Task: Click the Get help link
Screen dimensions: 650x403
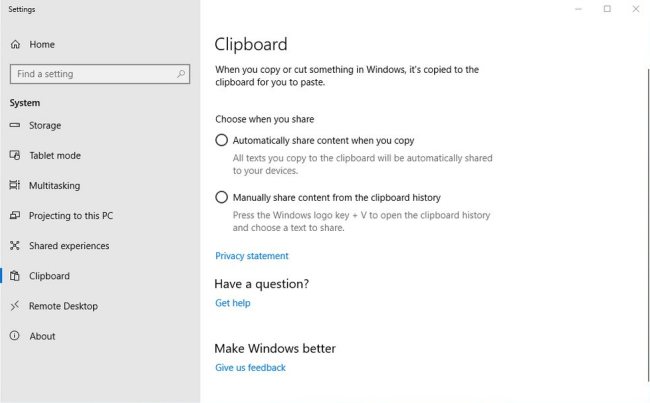Action: coord(233,303)
